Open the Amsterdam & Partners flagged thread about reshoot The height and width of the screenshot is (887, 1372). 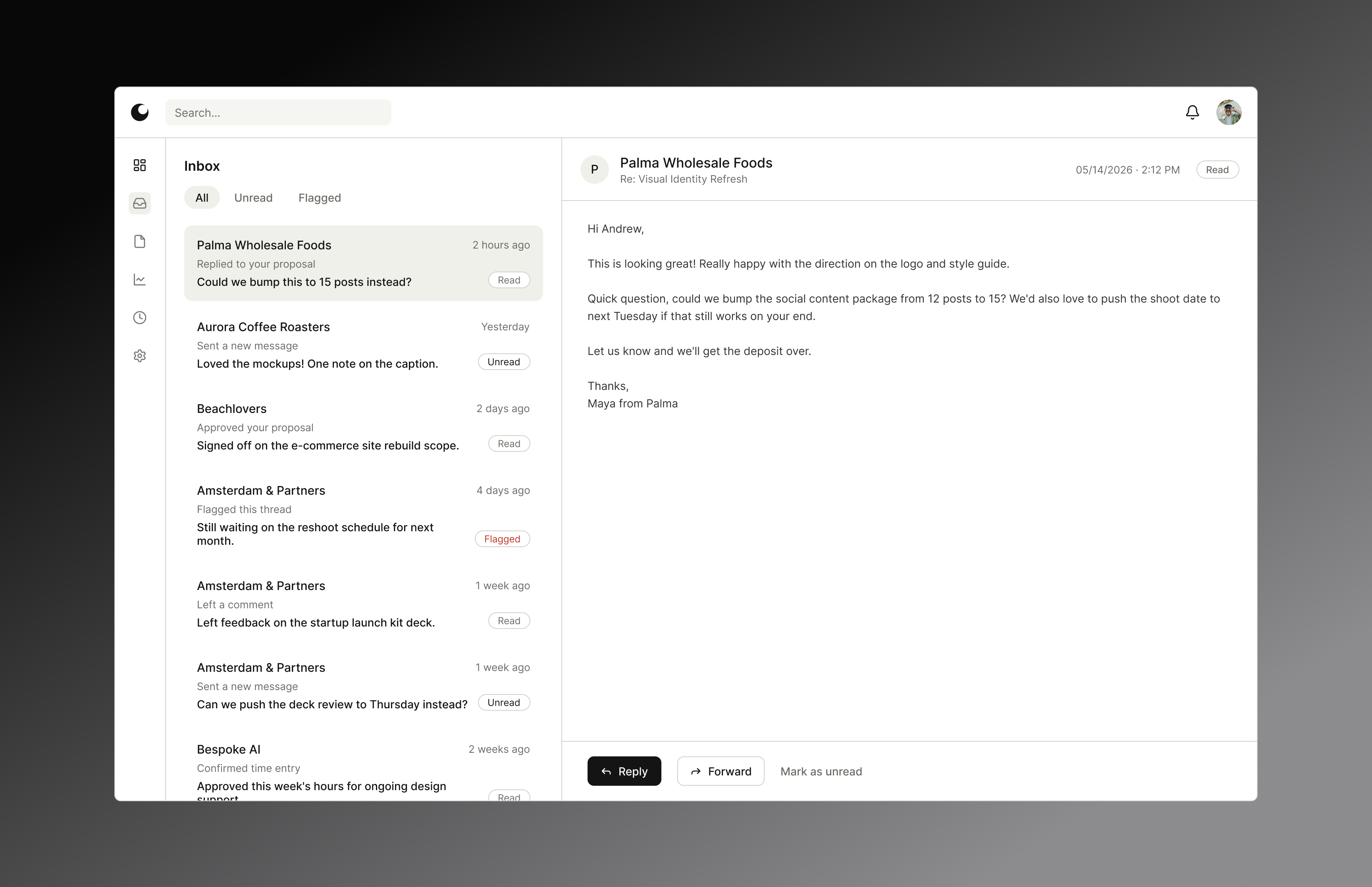[x=363, y=515]
